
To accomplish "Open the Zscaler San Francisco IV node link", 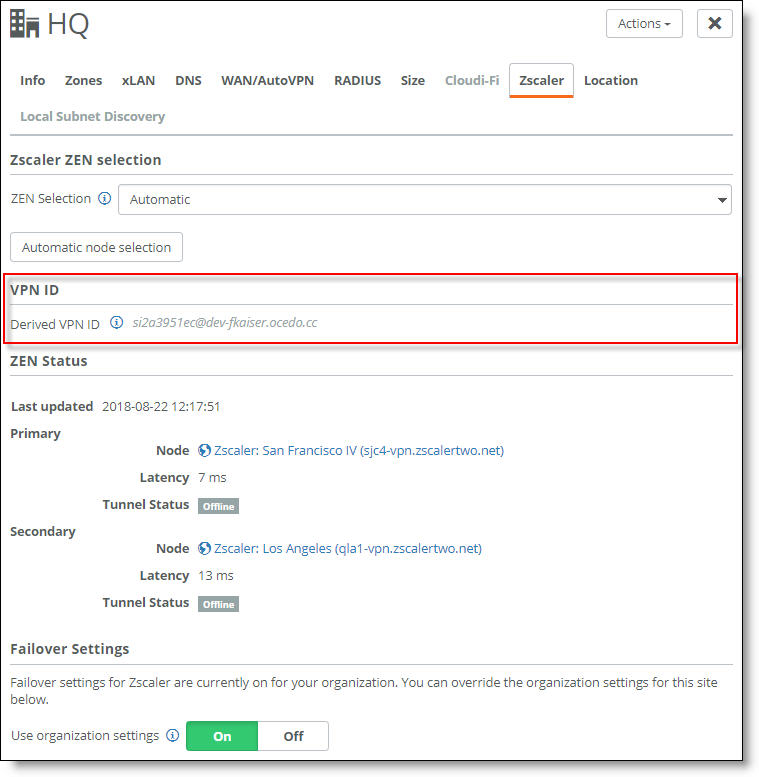I will click(x=359, y=450).
